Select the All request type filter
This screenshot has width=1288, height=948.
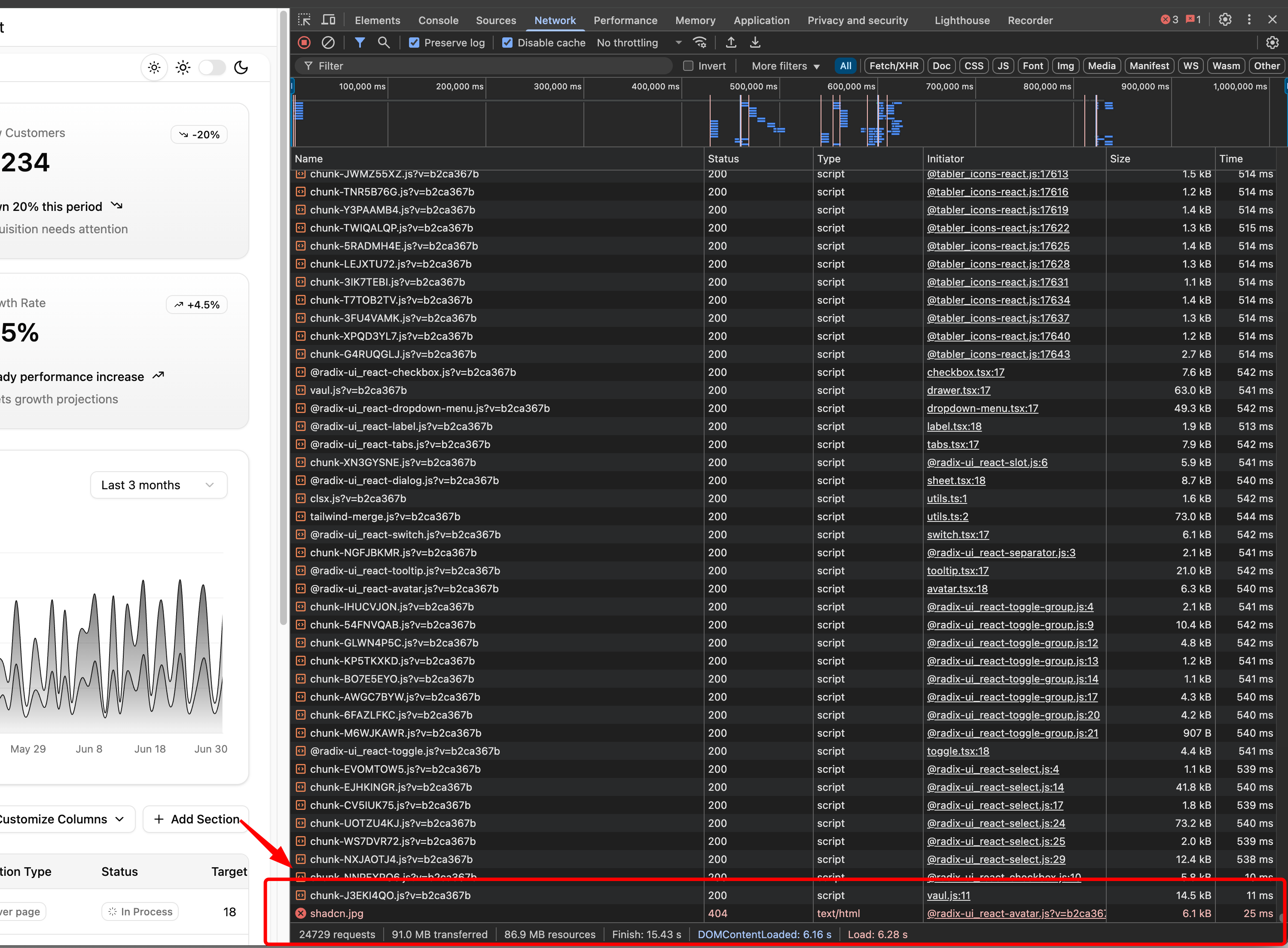pos(845,66)
